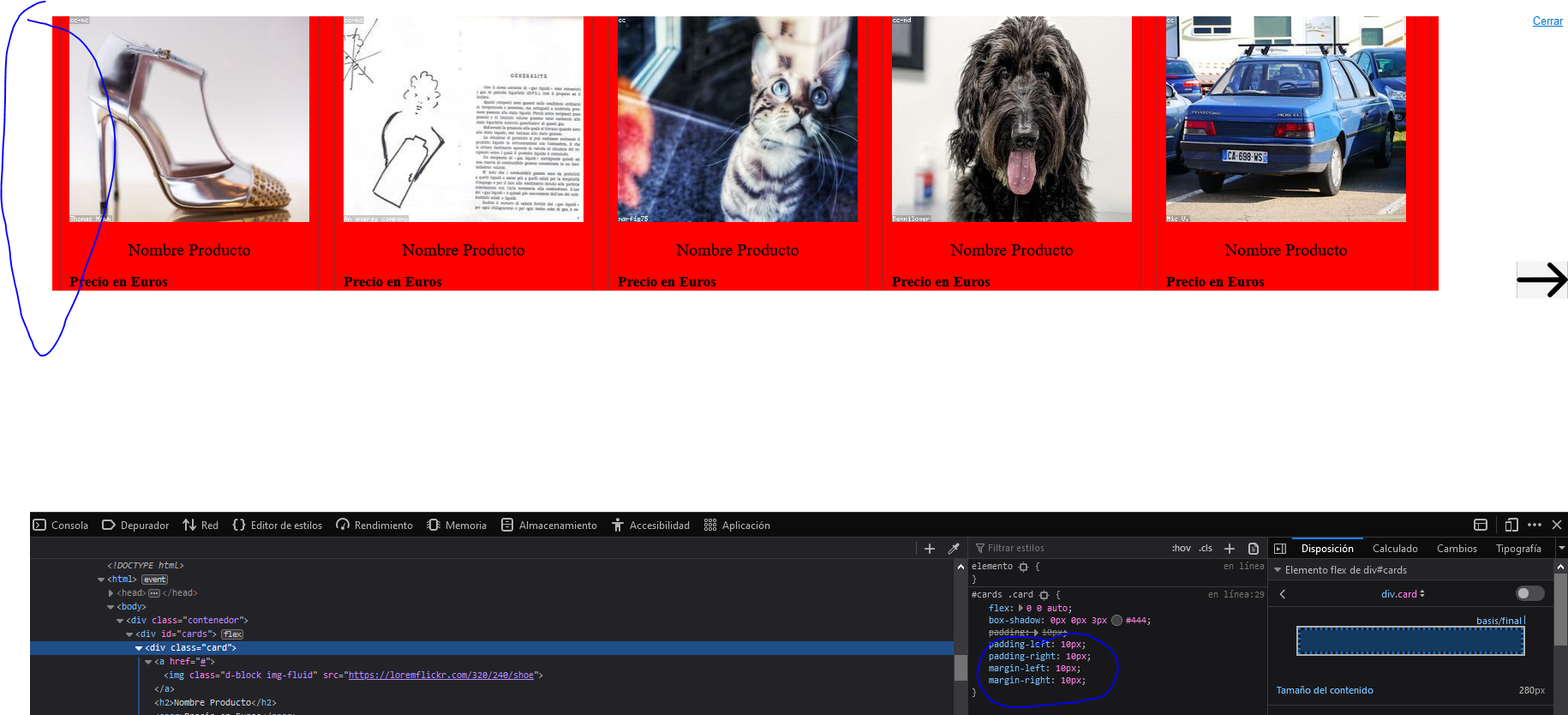The width and height of the screenshot is (1568, 715).
Task: Collapse the html node in markup tree
Action: click(101, 580)
